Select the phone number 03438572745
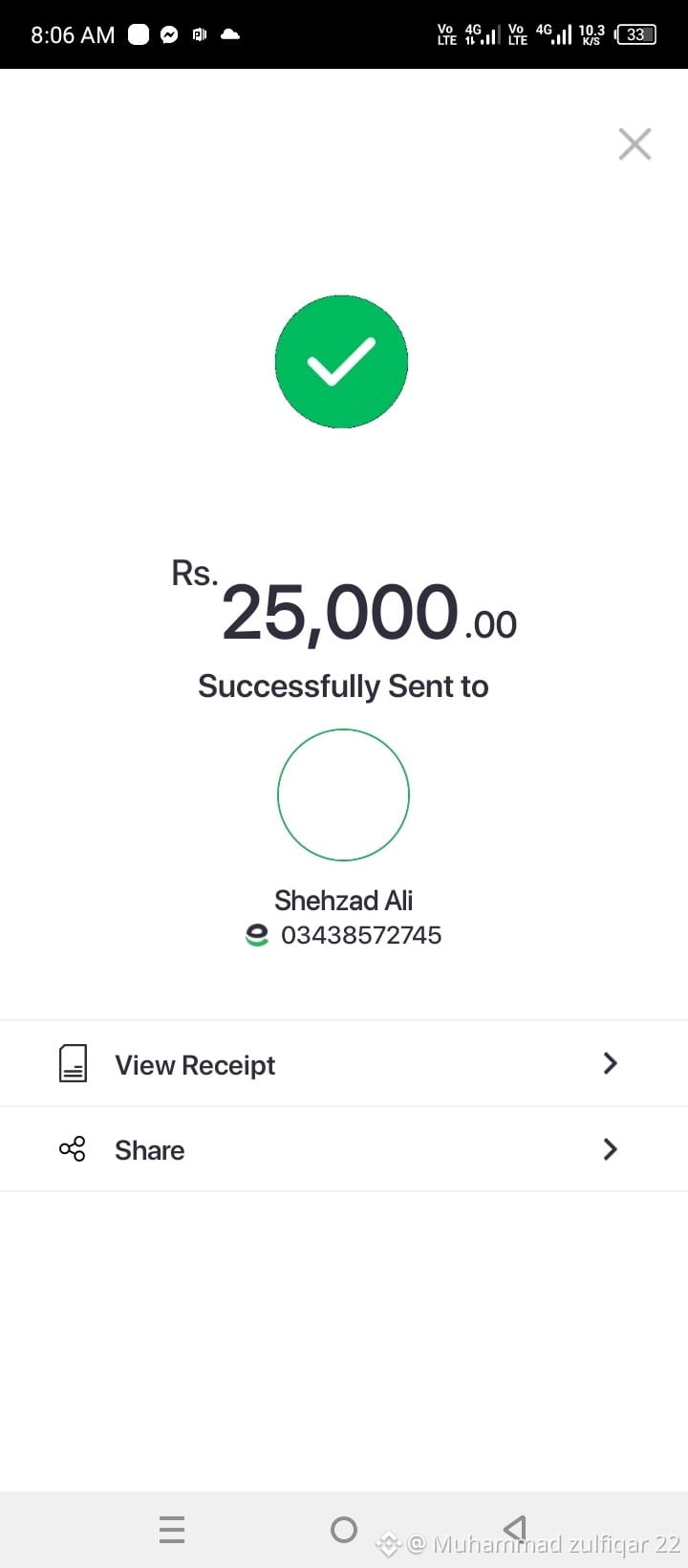The image size is (688, 1568). pos(361,935)
